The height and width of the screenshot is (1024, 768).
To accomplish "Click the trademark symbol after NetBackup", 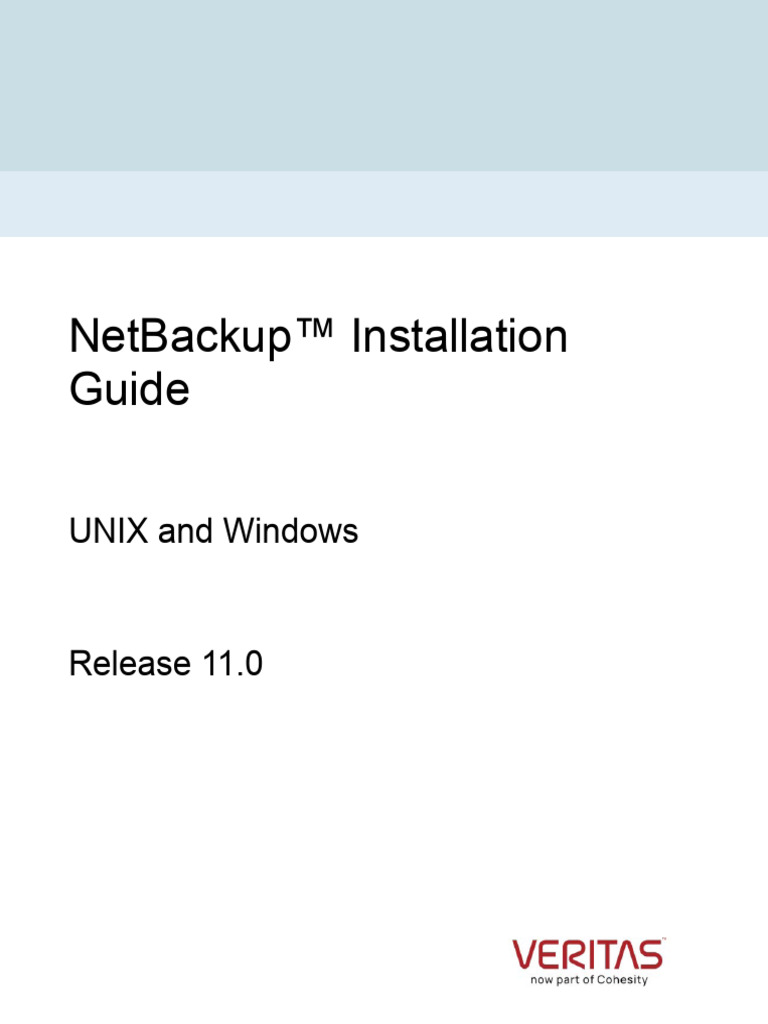I will tap(318, 330).
